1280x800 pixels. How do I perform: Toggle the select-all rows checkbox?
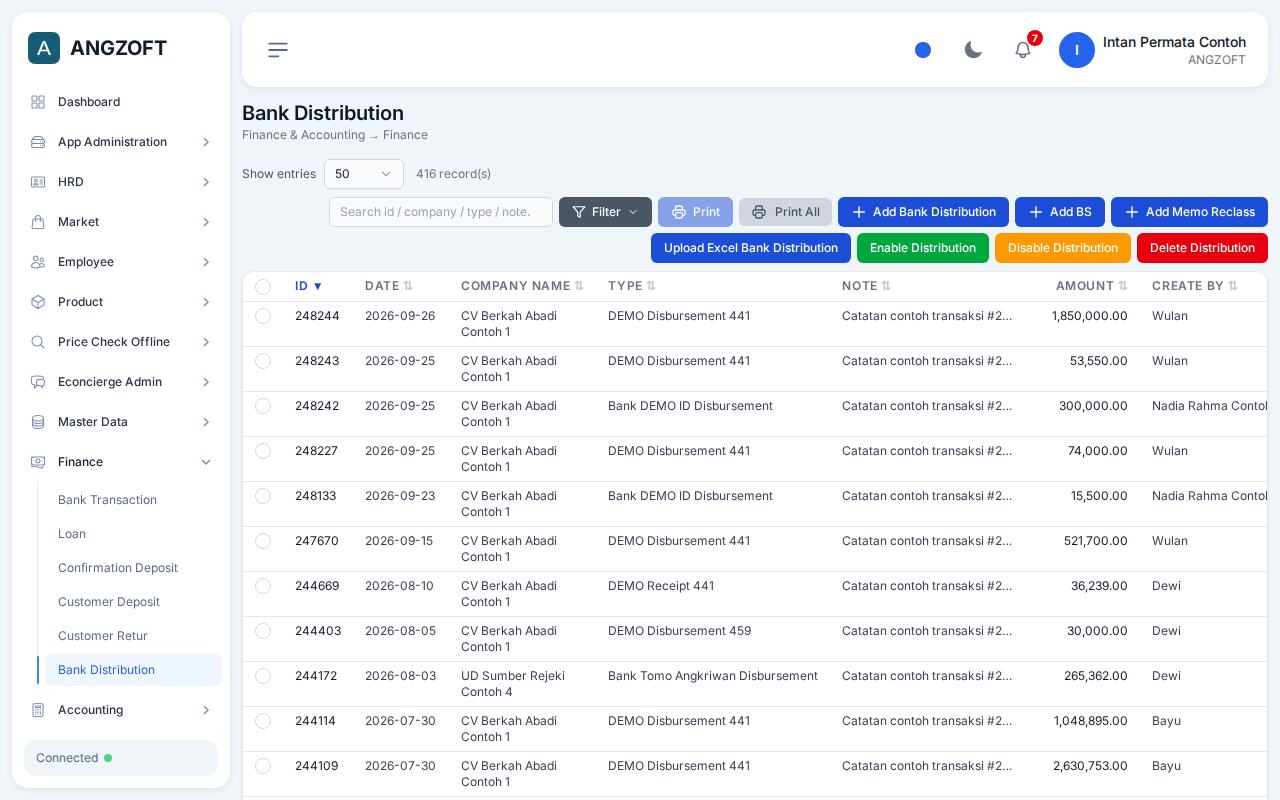pos(263,287)
